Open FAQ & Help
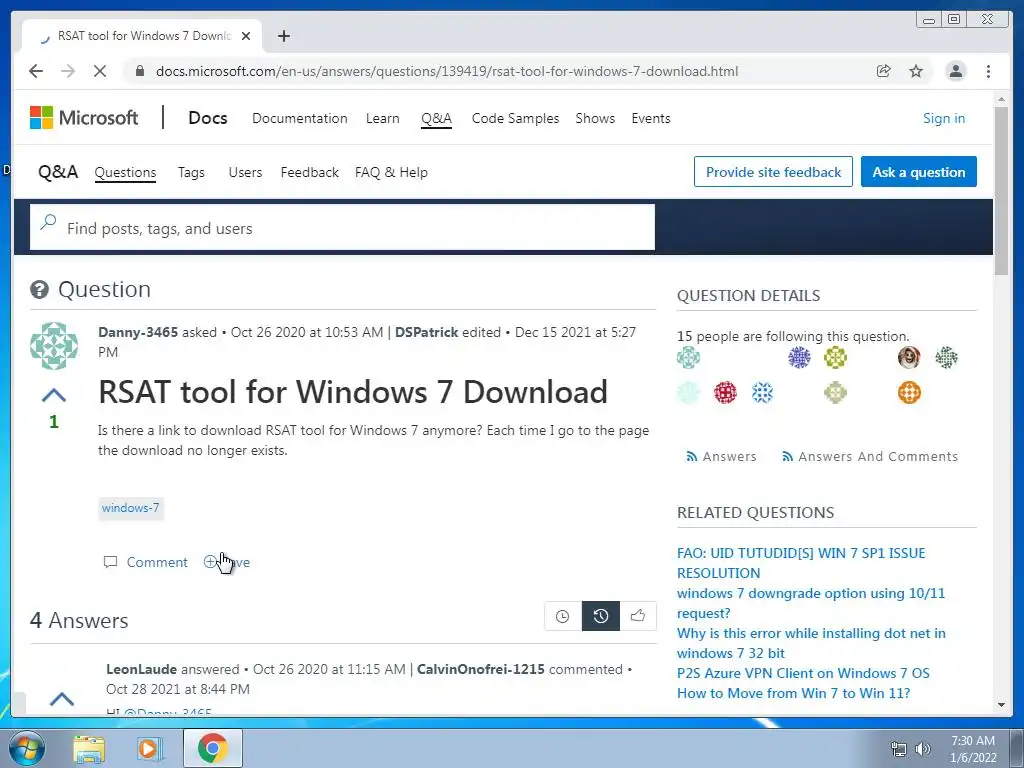The width and height of the screenshot is (1024, 768). [391, 172]
